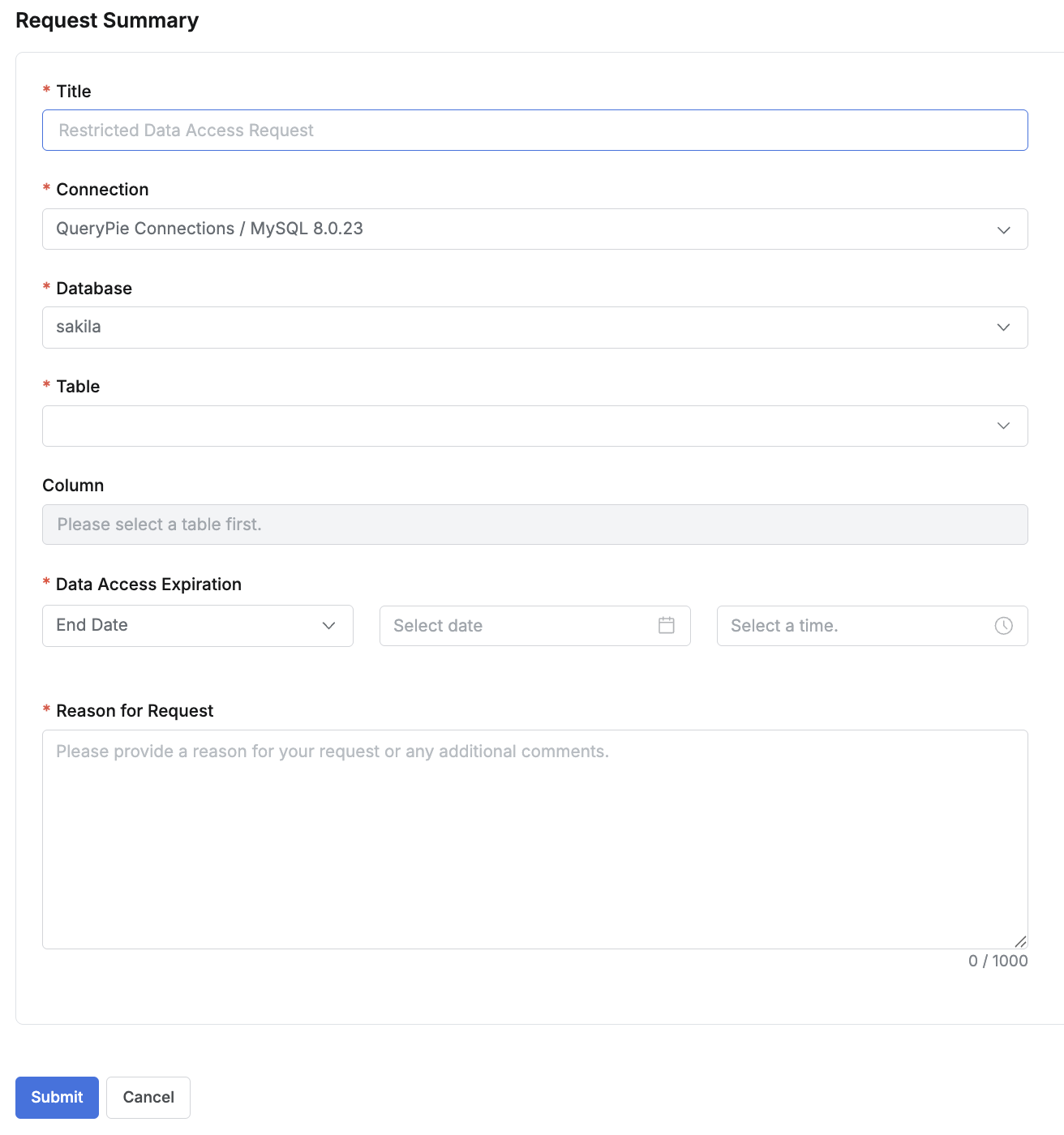Submit the data access request
This screenshot has height=1135, width=1064.
(57, 1097)
